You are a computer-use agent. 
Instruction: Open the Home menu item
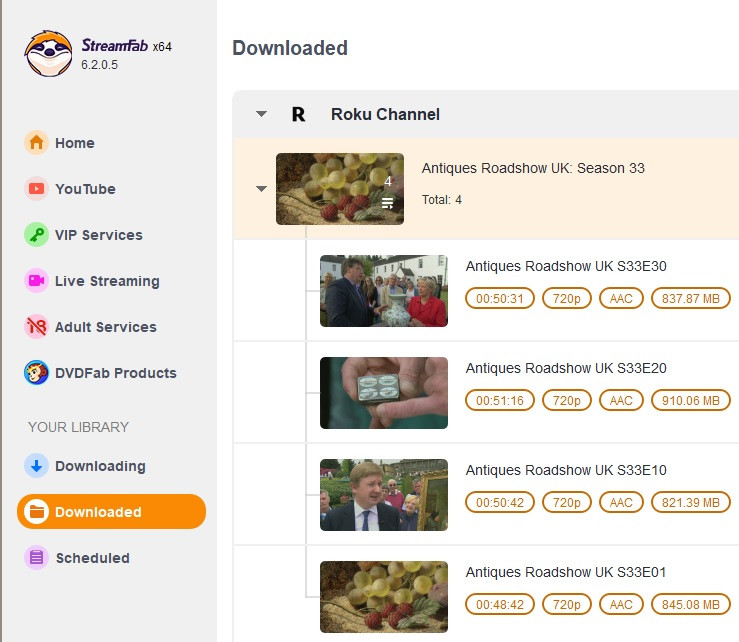(74, 143)
